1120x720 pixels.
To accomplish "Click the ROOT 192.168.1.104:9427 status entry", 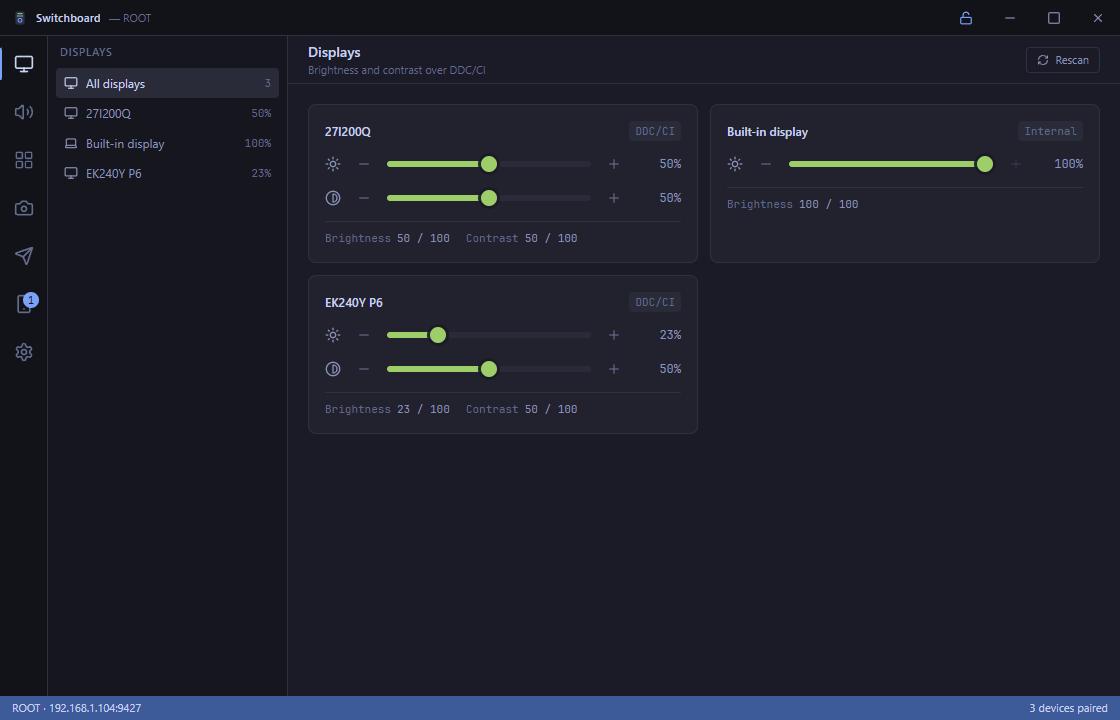I will pyautogui.click(x=76, y=708).
